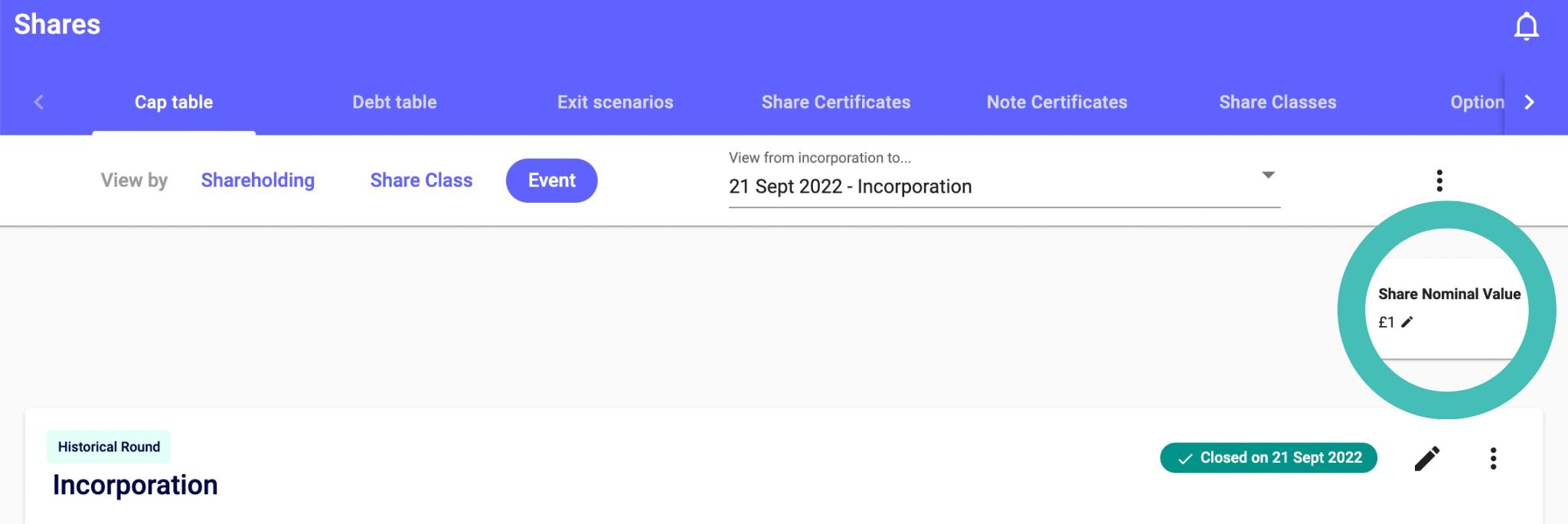This screenshot has height=524, width=1568.
Task: Open the Note Certificates tab
Action: point(1057,103)
